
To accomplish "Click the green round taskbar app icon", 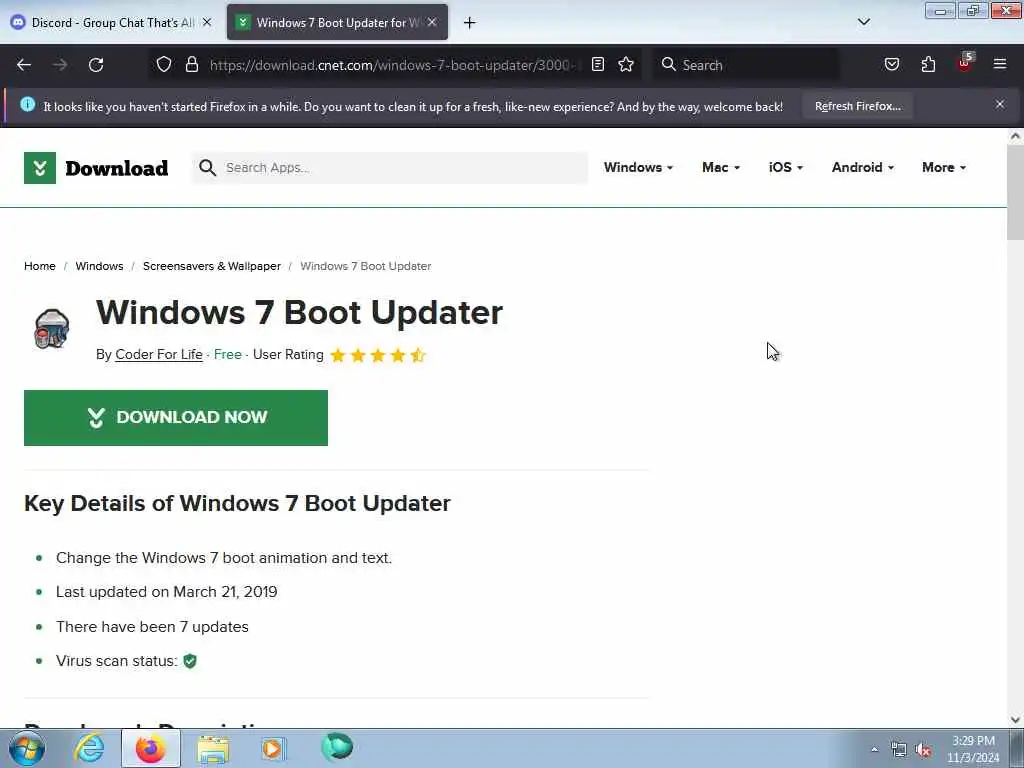I will (x=337, y=746).
